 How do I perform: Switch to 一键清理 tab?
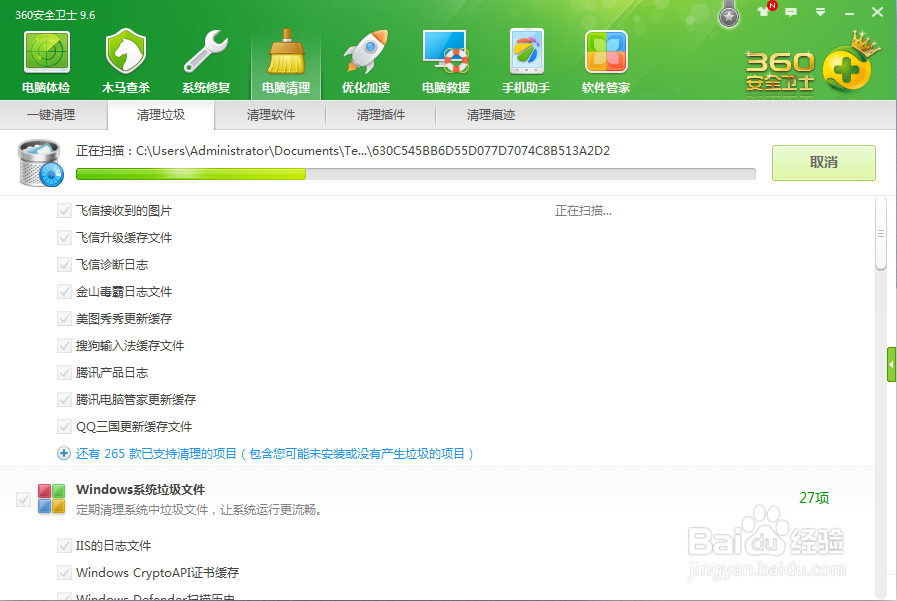click(51, 115)
